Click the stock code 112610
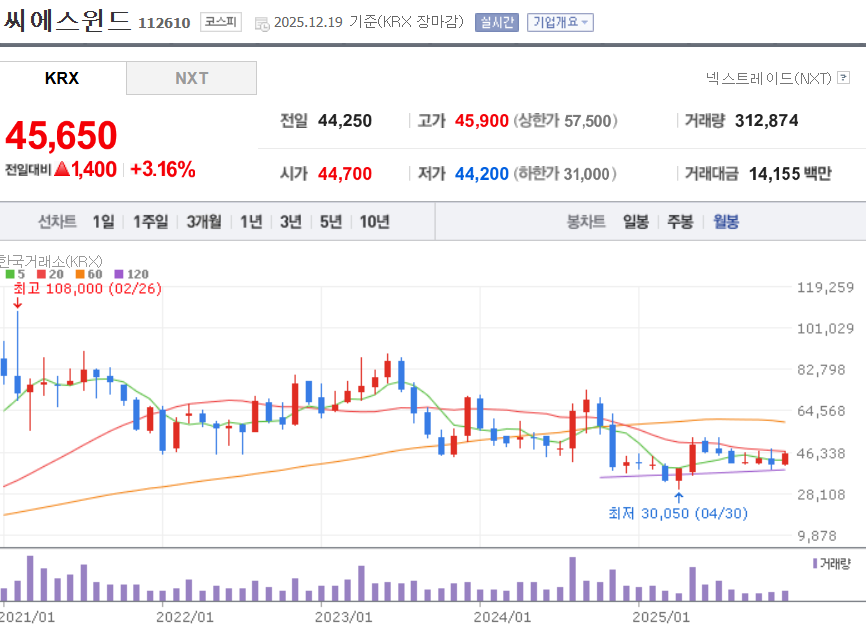The width and height of the screenshot is (866, 641). pos(164,23)
